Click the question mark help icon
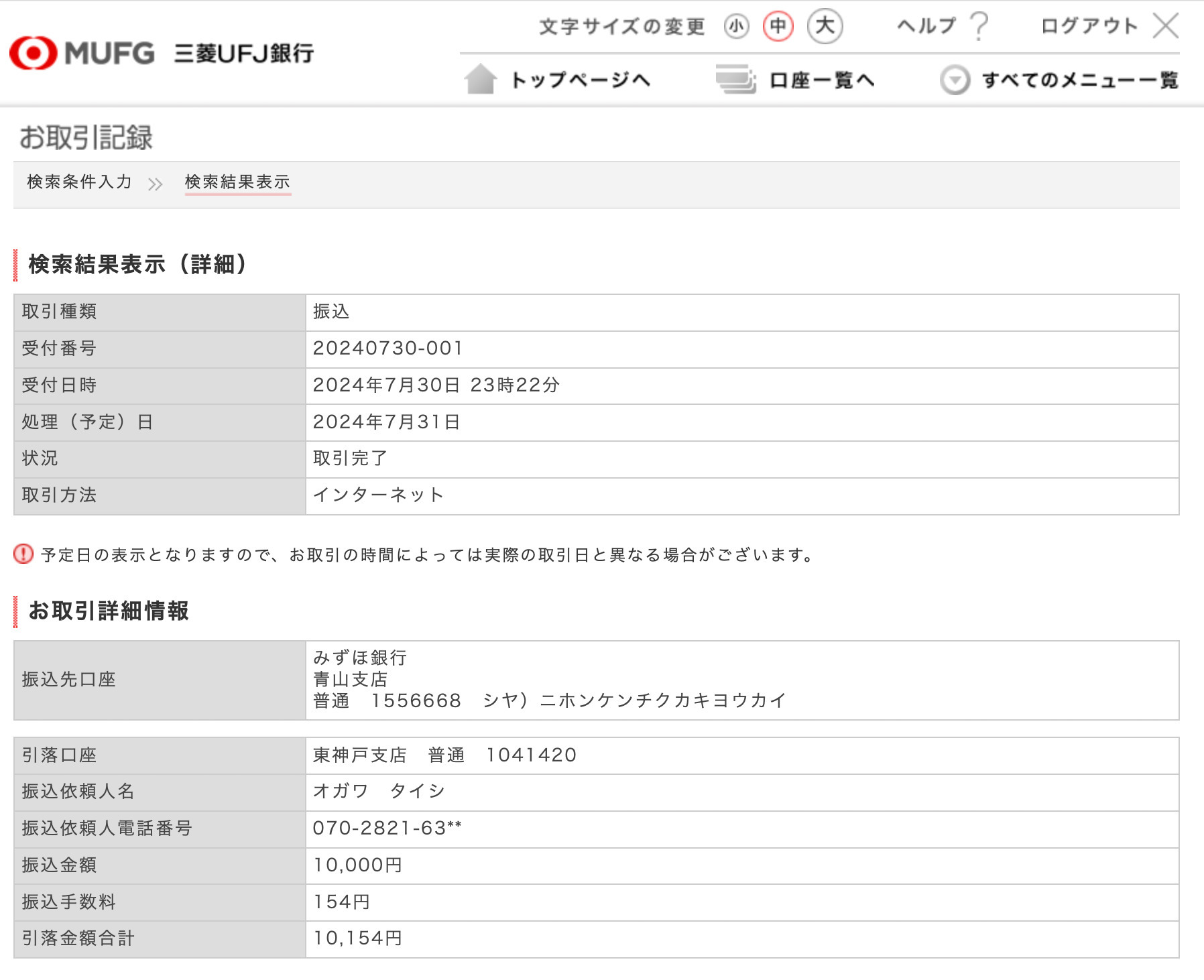Viewport: 1204px width, 980px height. coord(979,26)
